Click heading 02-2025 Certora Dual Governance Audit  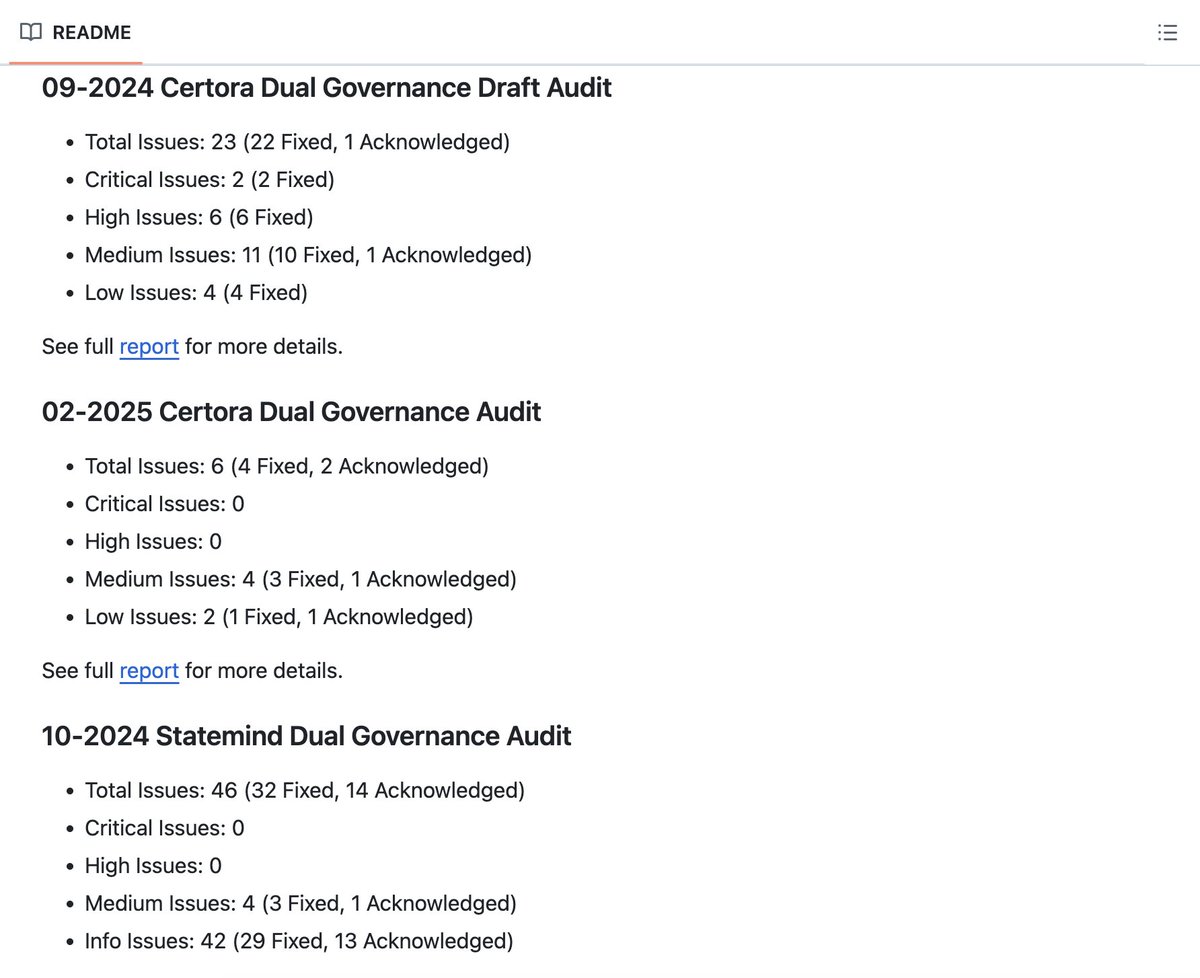[292, 412]
